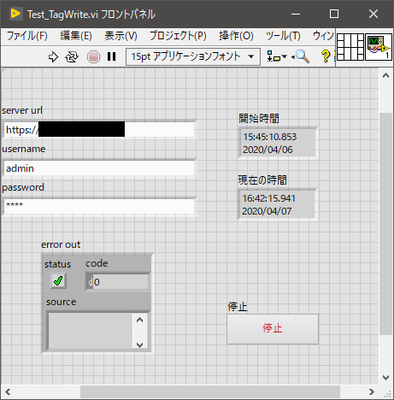Click the VI icon thumbnail
The image size is (394, 400).
pyautogui.click(x=378, y=47)
